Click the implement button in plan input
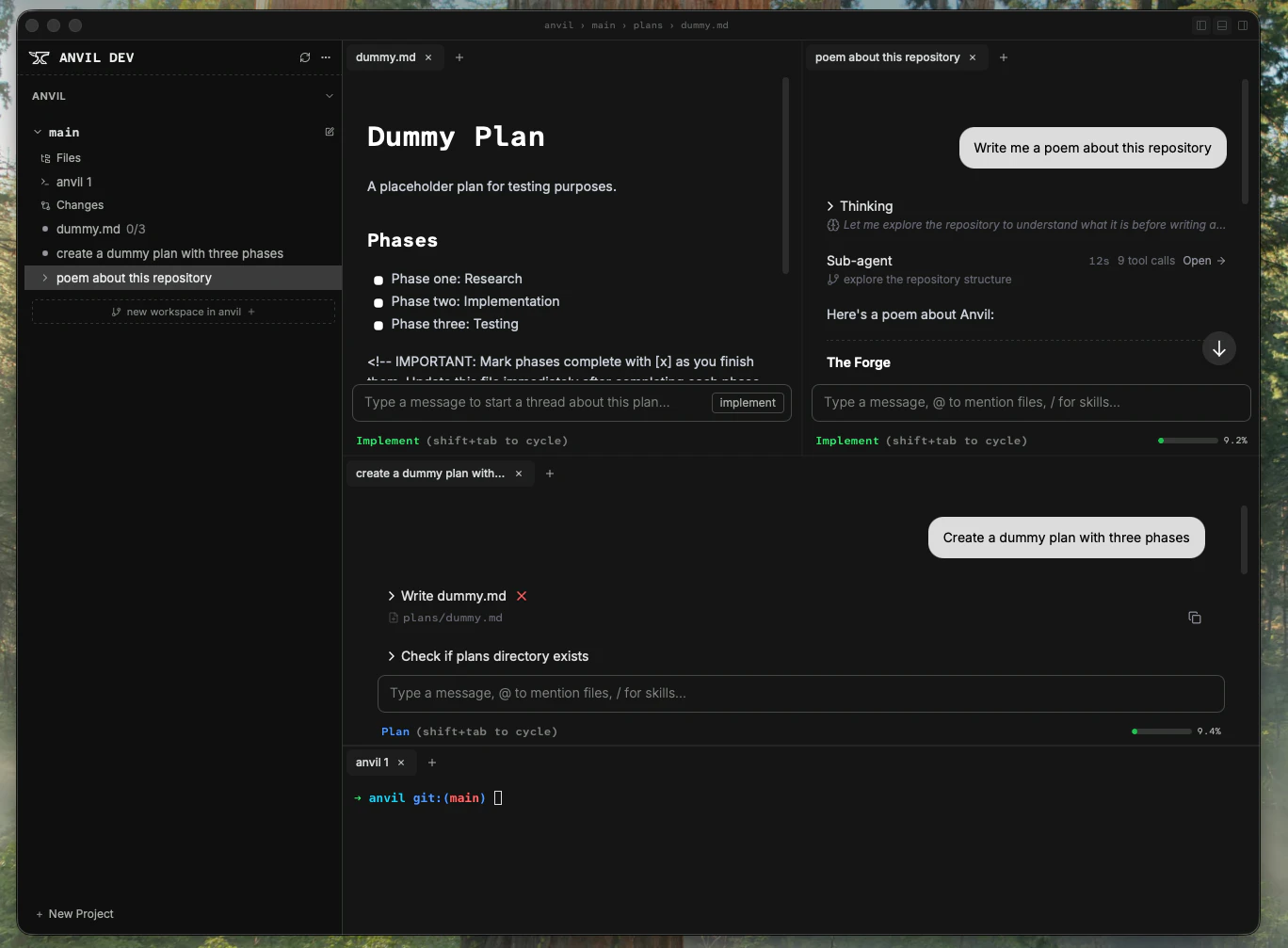 point(748,403)
